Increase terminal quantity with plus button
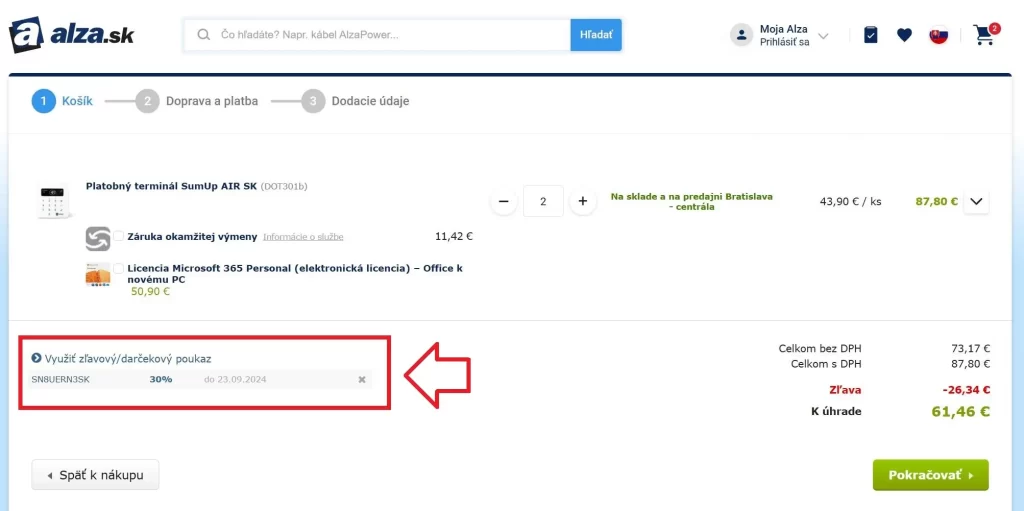This screenshot has height=511, width=1024. (x=583, y=201)
